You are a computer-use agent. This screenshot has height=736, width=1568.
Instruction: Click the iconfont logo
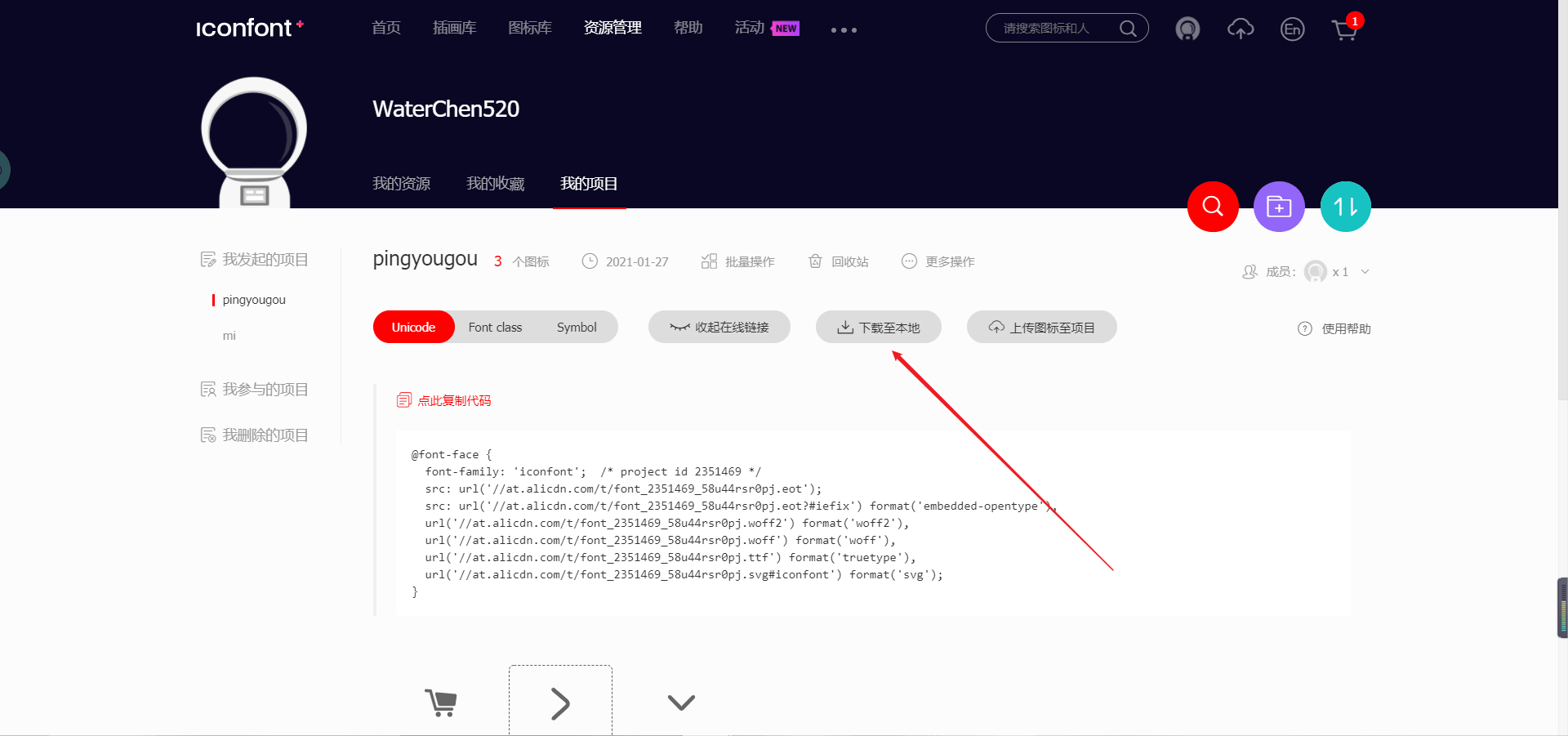tap(250, 28)
